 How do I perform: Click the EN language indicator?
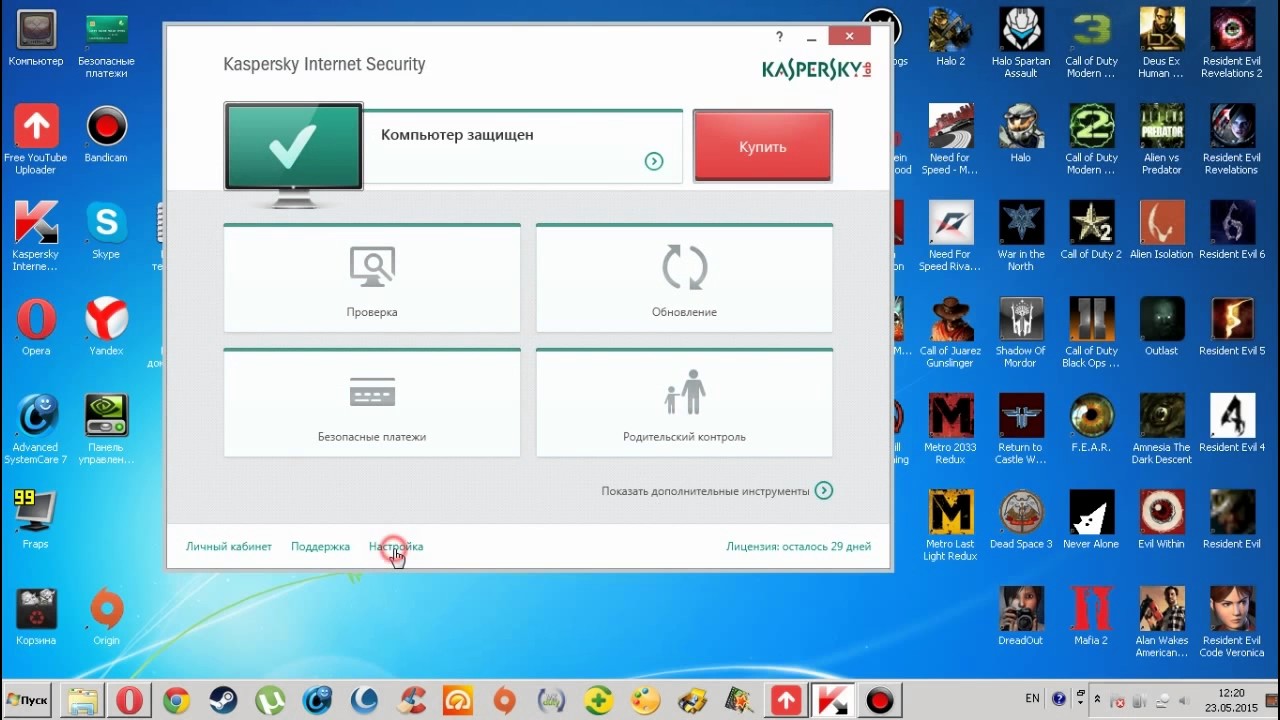tap(1033, 698)
